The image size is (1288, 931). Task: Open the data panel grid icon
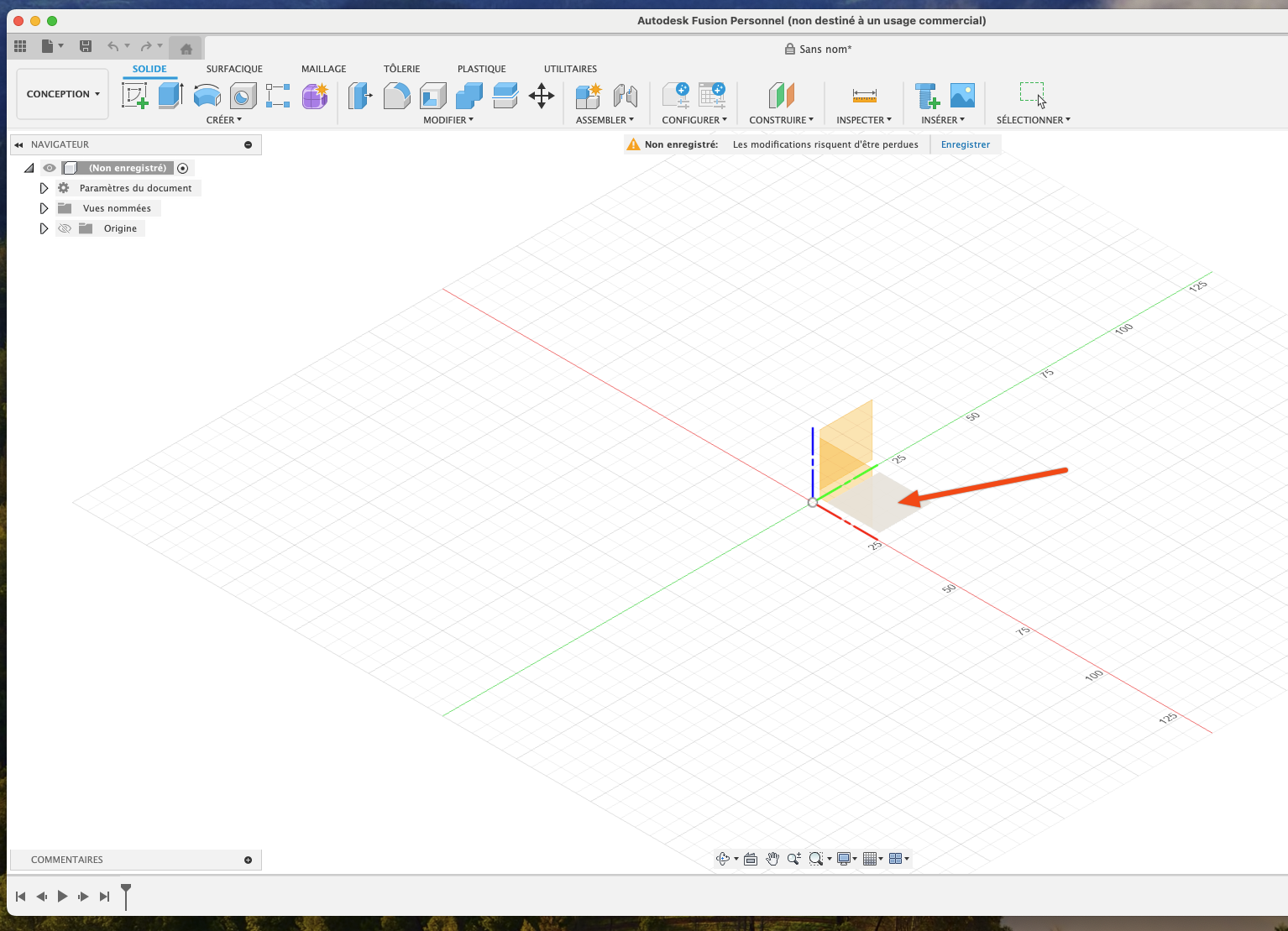20,46
